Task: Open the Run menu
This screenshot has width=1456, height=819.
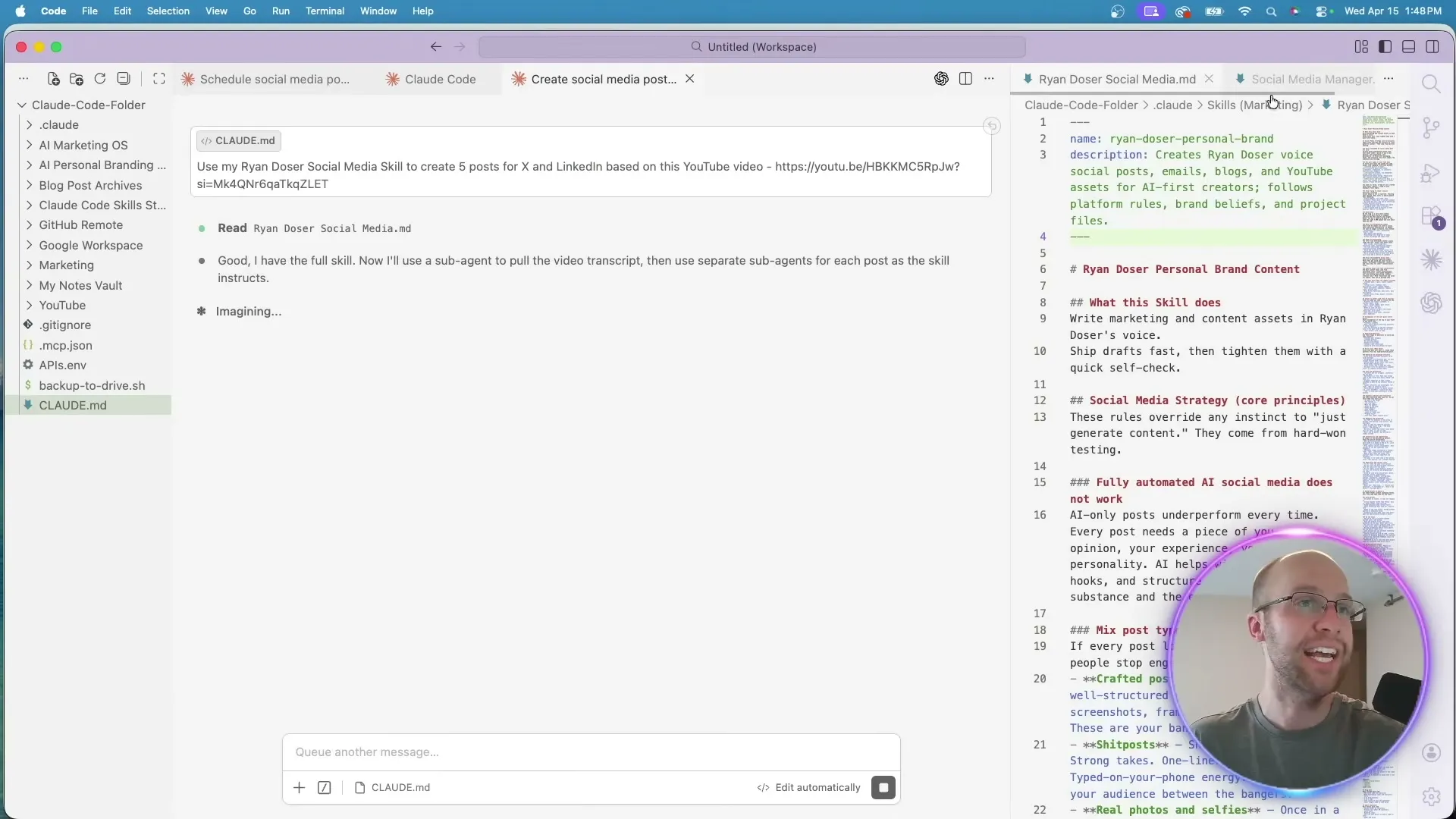Action: 281,11
